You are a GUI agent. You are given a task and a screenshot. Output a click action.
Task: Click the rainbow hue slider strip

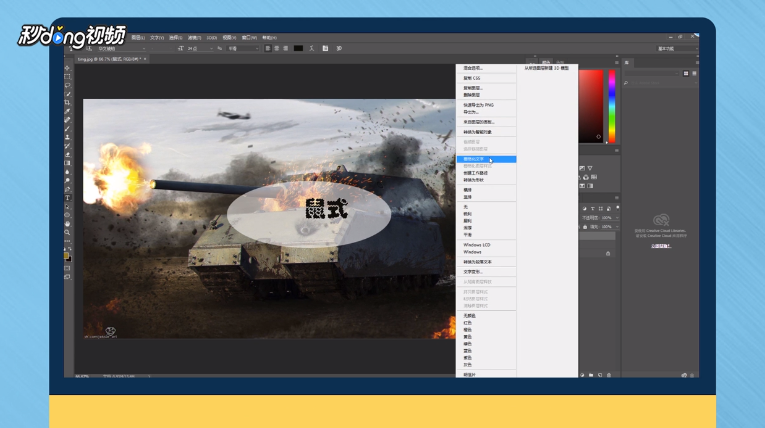point(612,106)
